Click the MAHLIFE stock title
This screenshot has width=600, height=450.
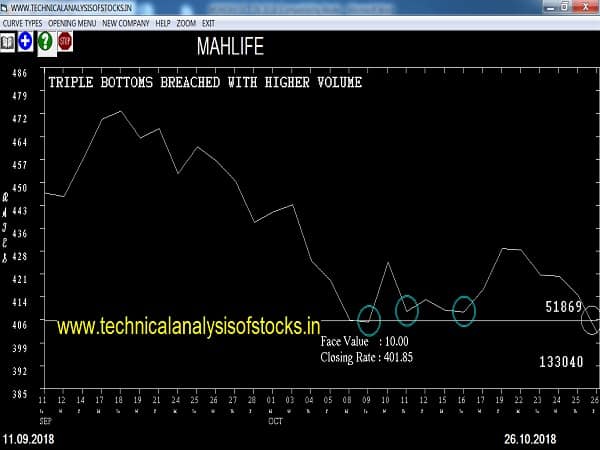[x=234, y=45]
